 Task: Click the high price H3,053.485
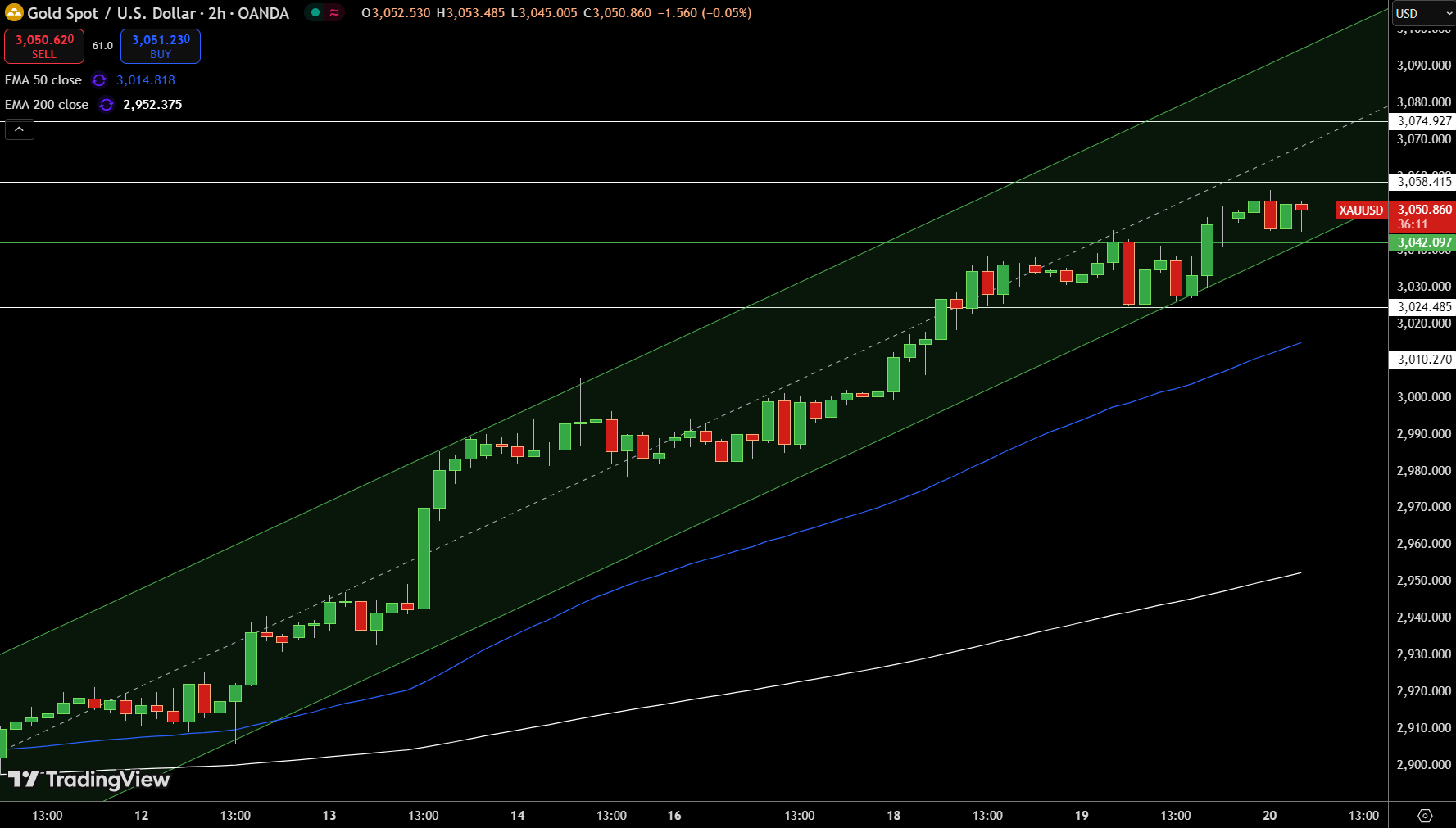pos(470,13)
